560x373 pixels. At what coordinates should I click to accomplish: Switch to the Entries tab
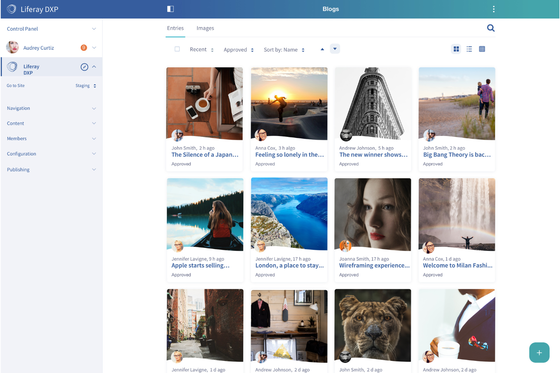(175, 28)
